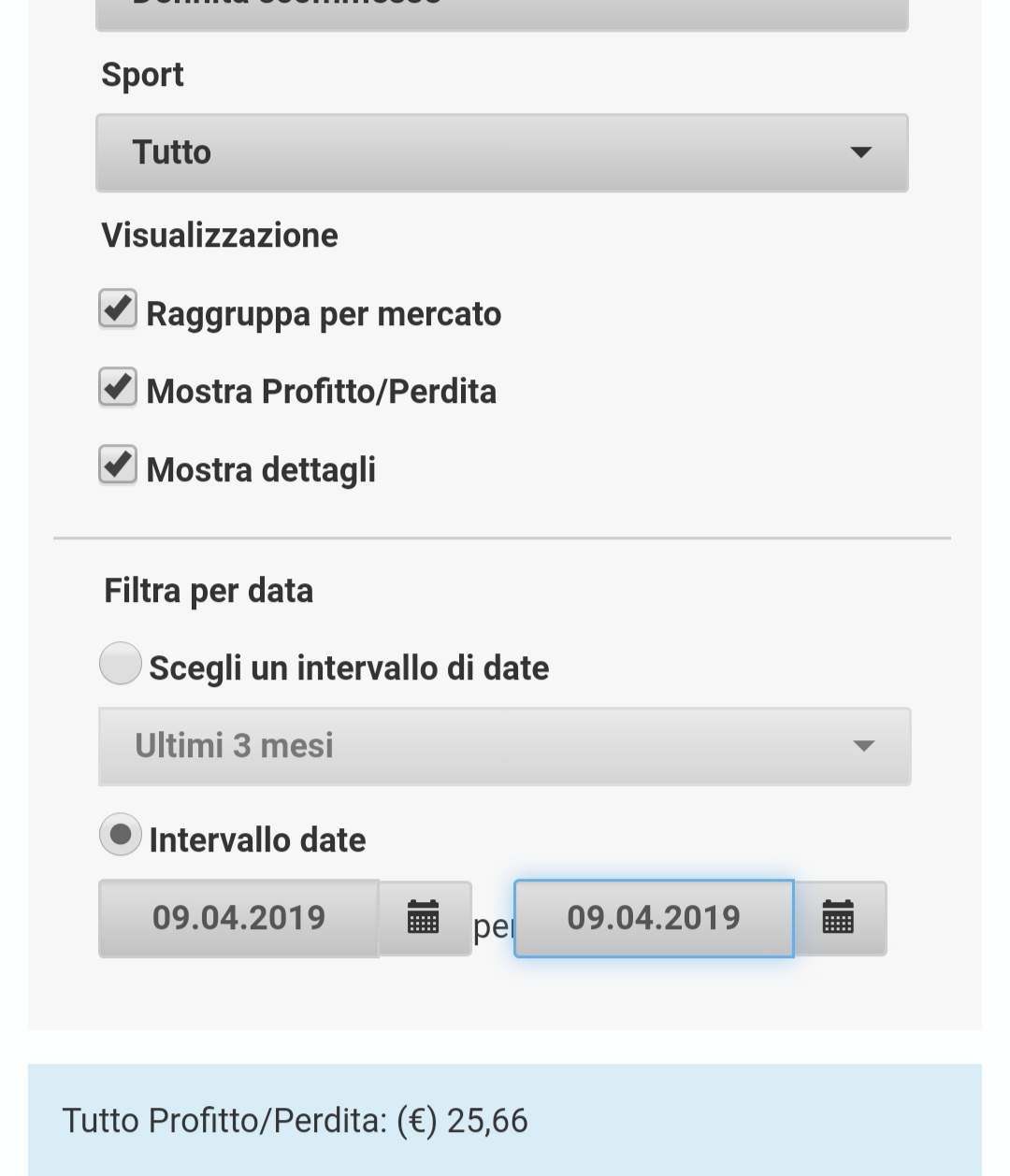
Task: Click the Tutto Profitto/Perdita summary bar
Action: 504,1120
